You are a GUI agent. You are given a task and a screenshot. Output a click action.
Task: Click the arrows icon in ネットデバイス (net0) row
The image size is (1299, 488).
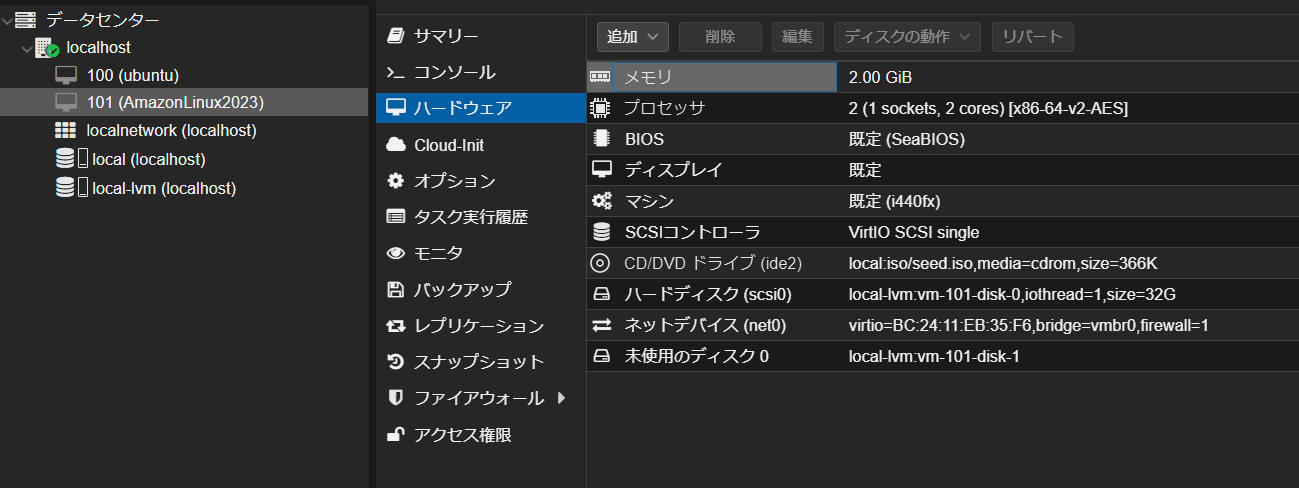point(601,325)
